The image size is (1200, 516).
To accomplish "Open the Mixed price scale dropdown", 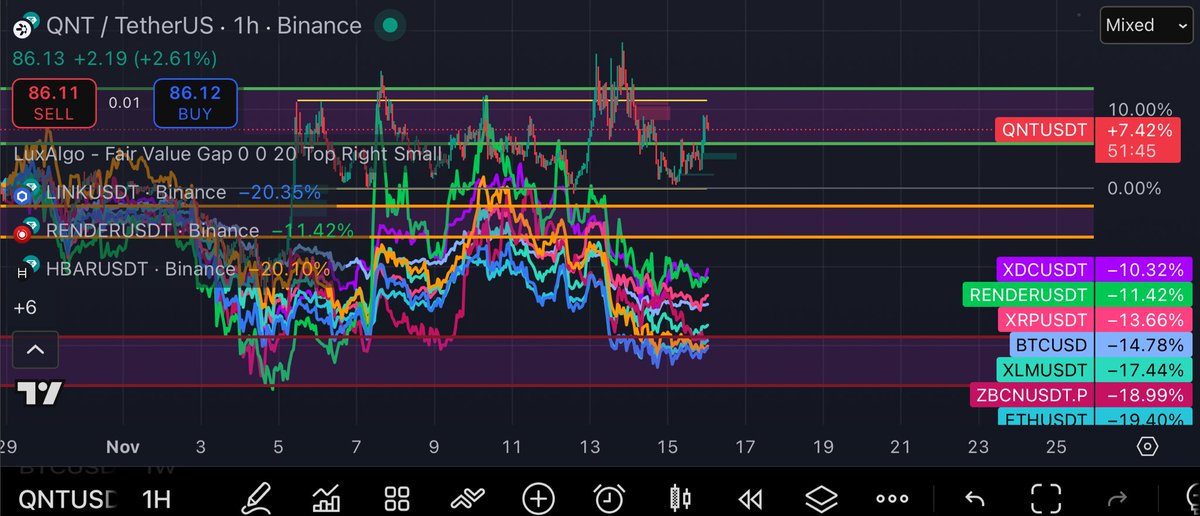I will coord(1146,25).
